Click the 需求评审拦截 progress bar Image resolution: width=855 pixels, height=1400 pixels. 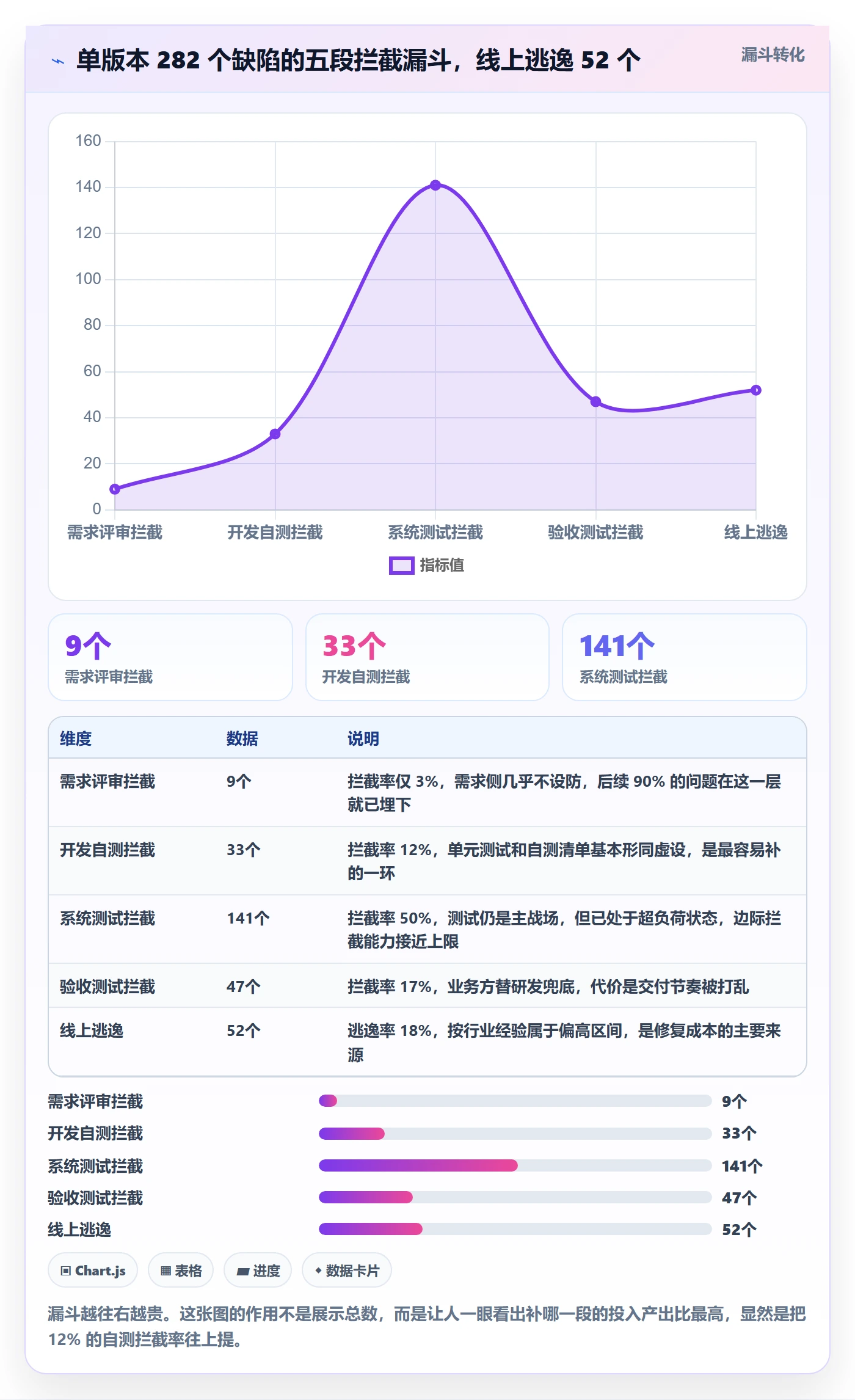click(515, 1101)
